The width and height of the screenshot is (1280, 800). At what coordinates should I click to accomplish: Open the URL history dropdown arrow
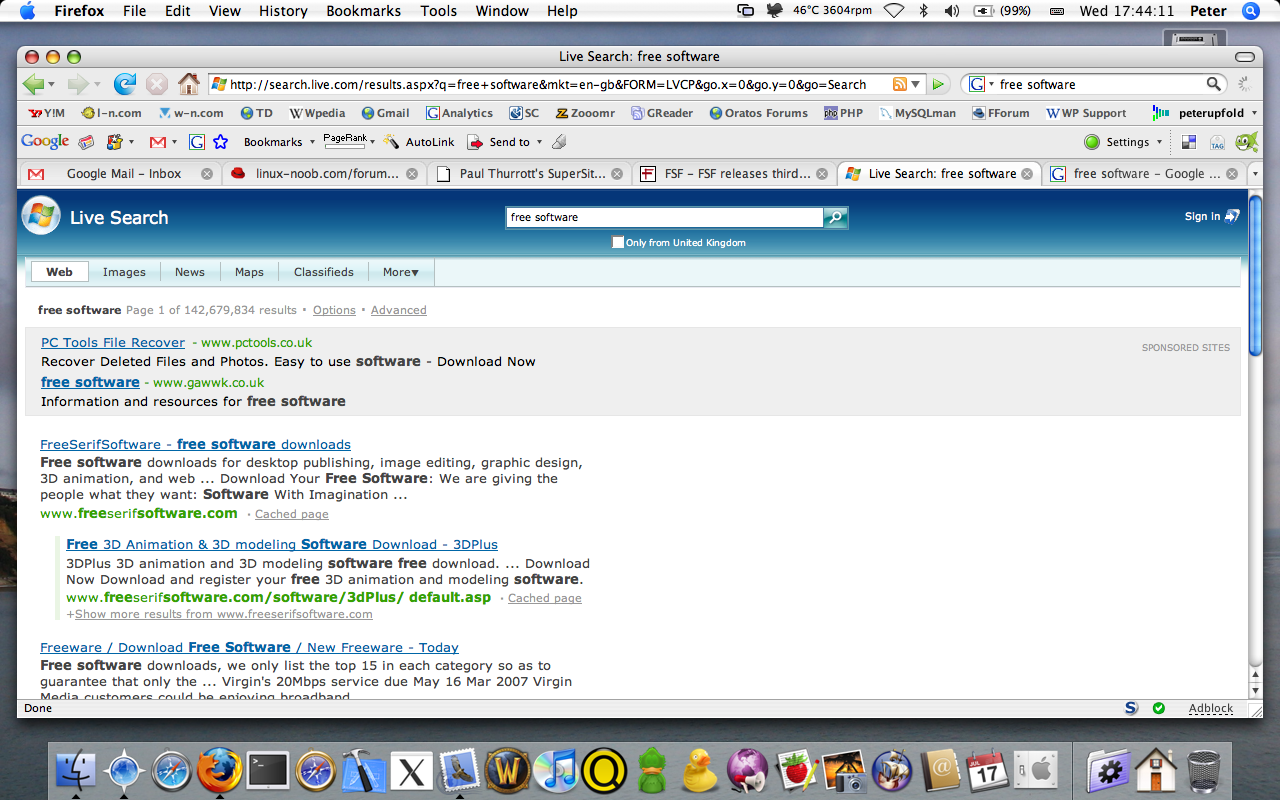(916, 84)
